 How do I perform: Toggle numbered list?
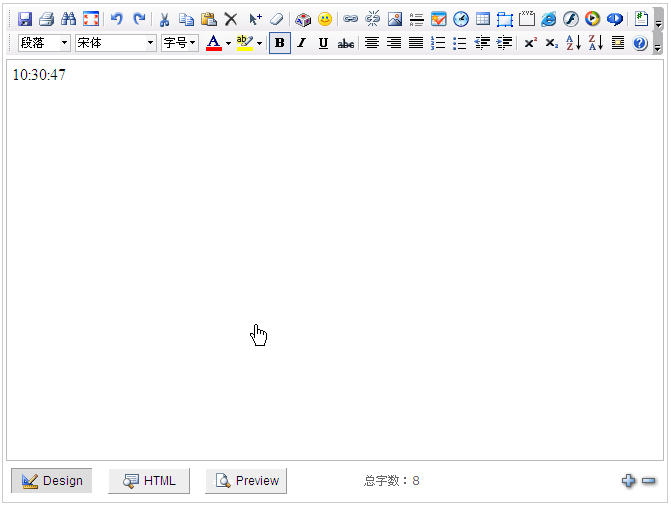click(x=438, y=43)
